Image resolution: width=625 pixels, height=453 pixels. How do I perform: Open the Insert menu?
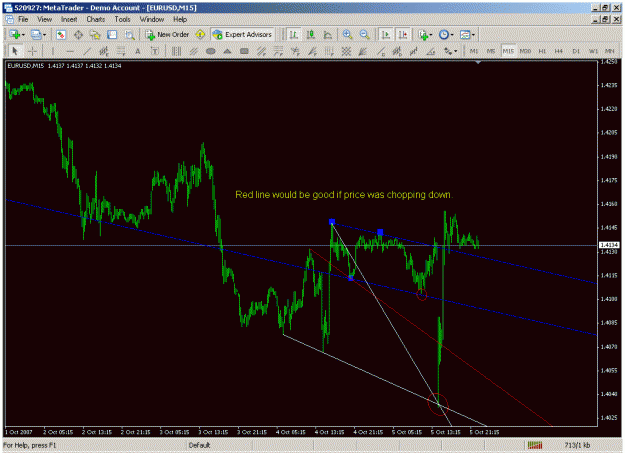tap(69, 19)
